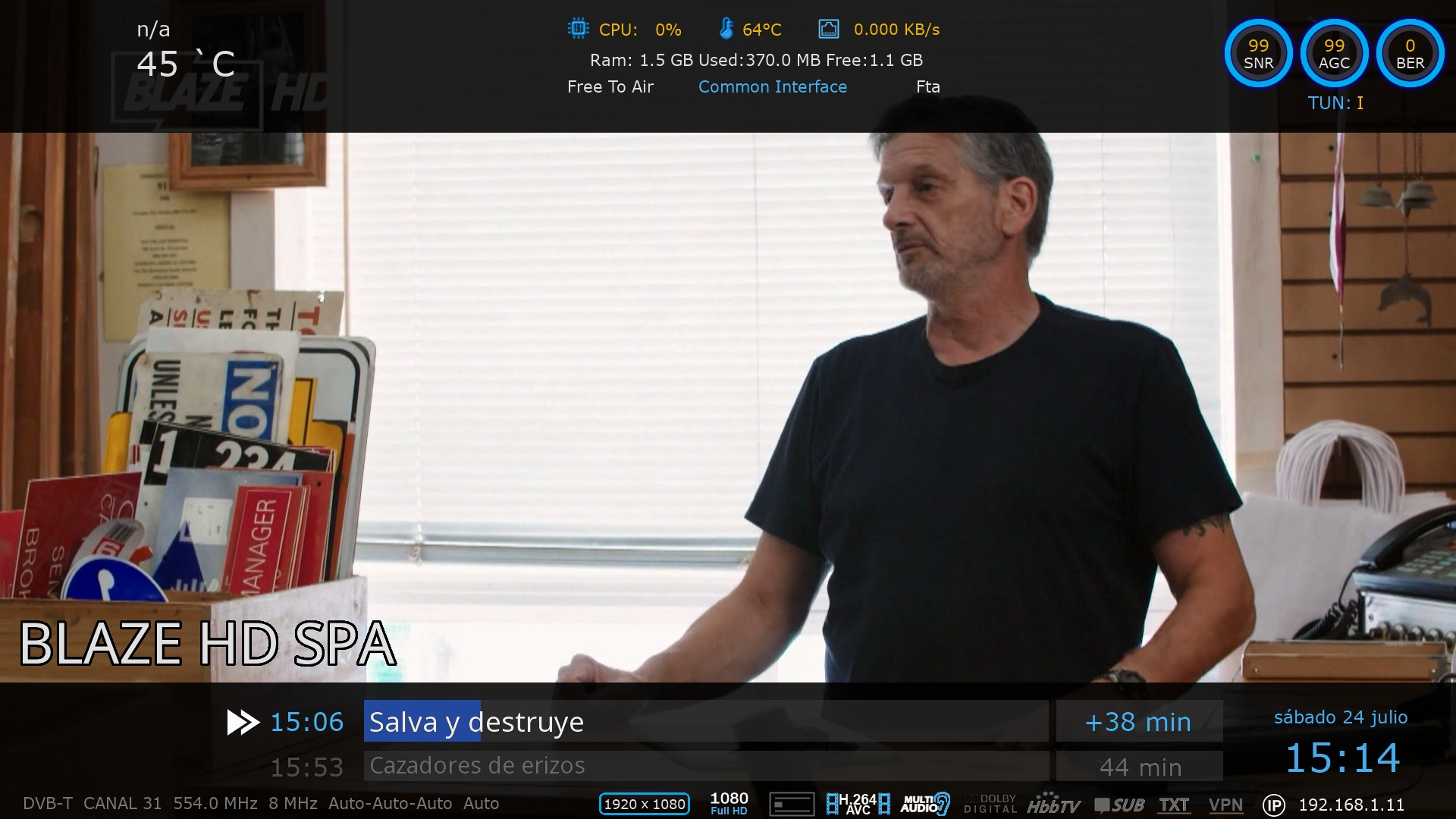Click the fast-forward arrows icon
Image resolution: width=1456 pixels, height=819 pixels.
[x=243, y=722]
